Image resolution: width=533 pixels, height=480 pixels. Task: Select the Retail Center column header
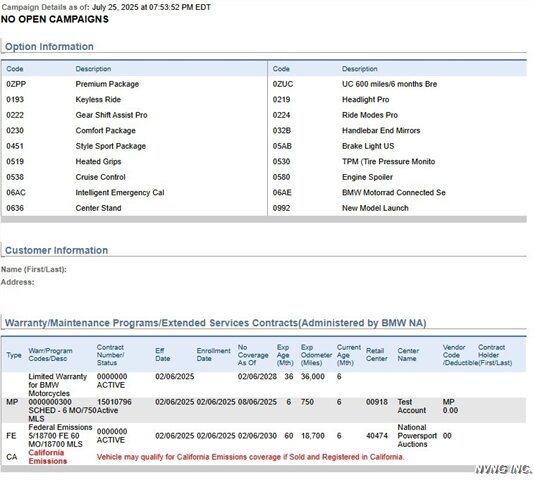tap(377, 355)
